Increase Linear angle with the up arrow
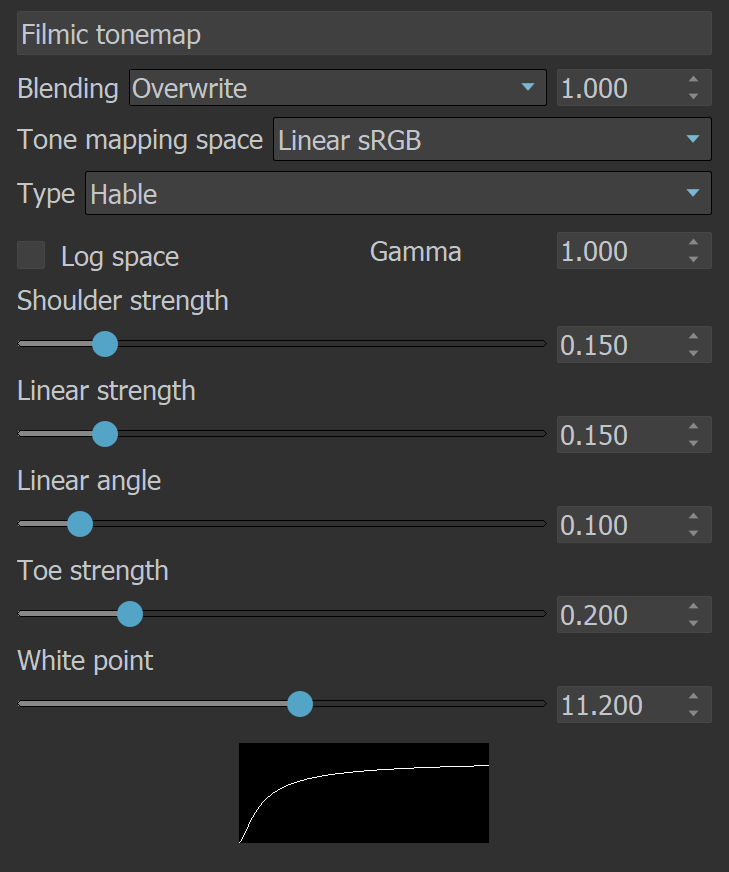The height and width of the screenshot is (872, 729). (x=693, y=517)
